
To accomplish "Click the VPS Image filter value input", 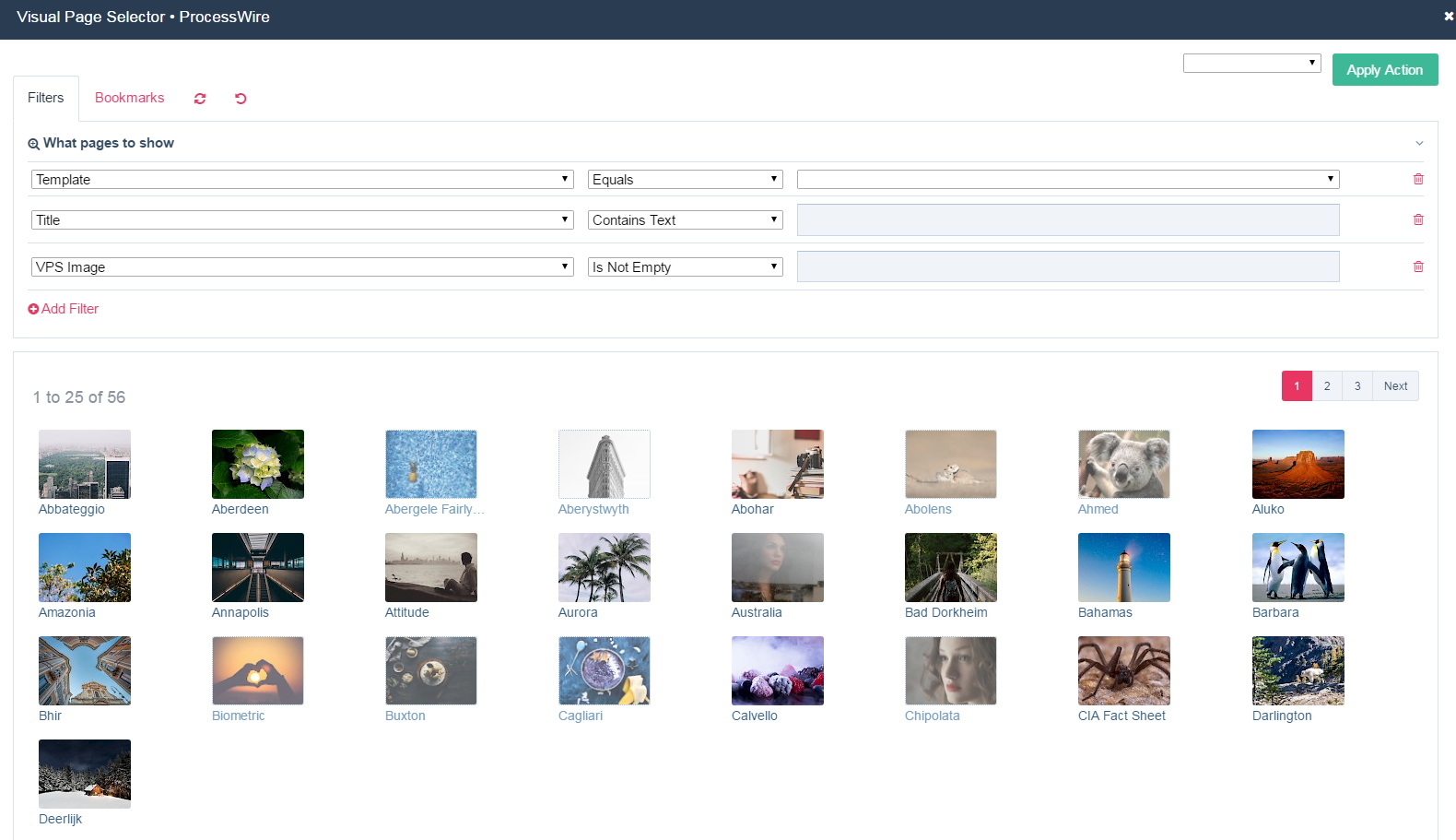I will point(1068,266).
